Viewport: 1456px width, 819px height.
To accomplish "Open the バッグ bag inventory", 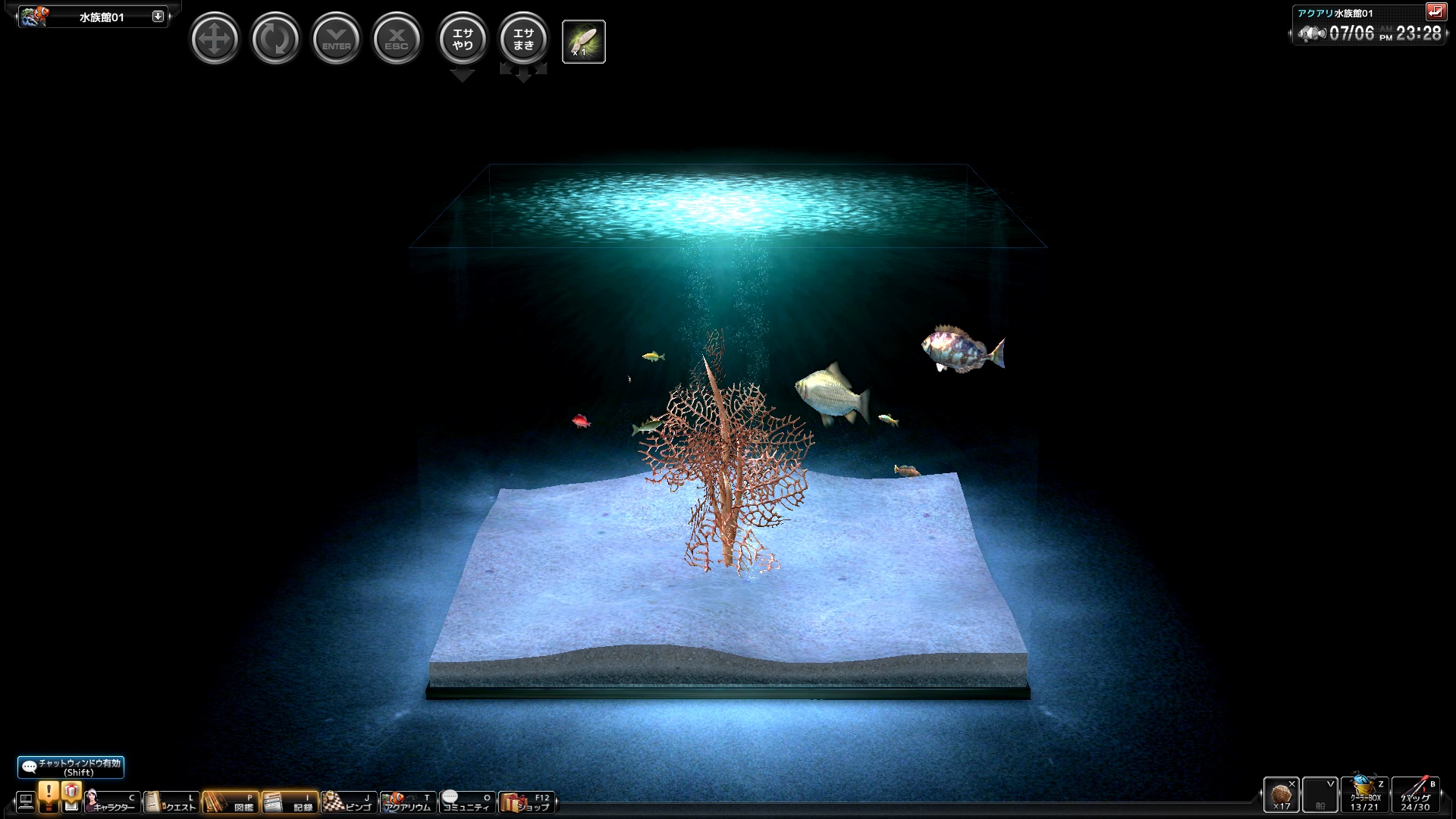I will click(x=1416, y=794).
